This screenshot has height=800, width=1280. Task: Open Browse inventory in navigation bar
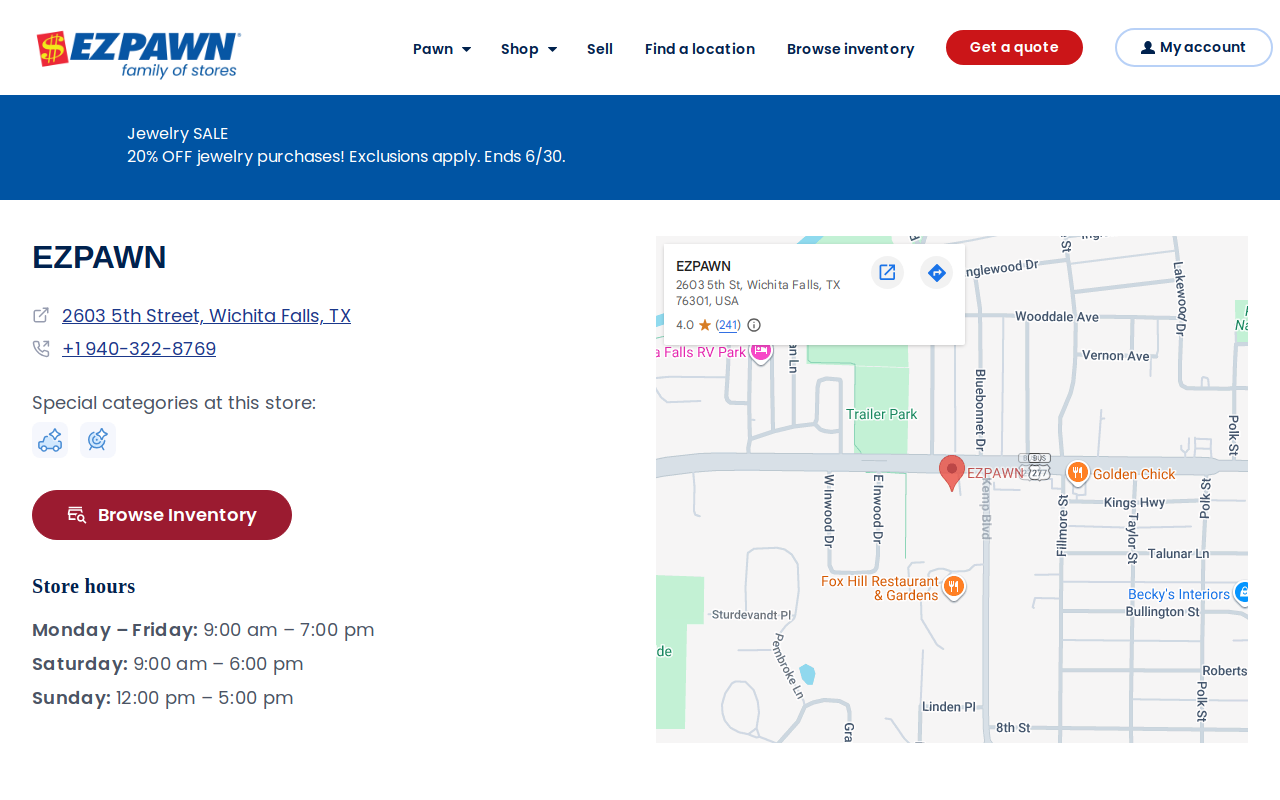(x=851, y=49)
